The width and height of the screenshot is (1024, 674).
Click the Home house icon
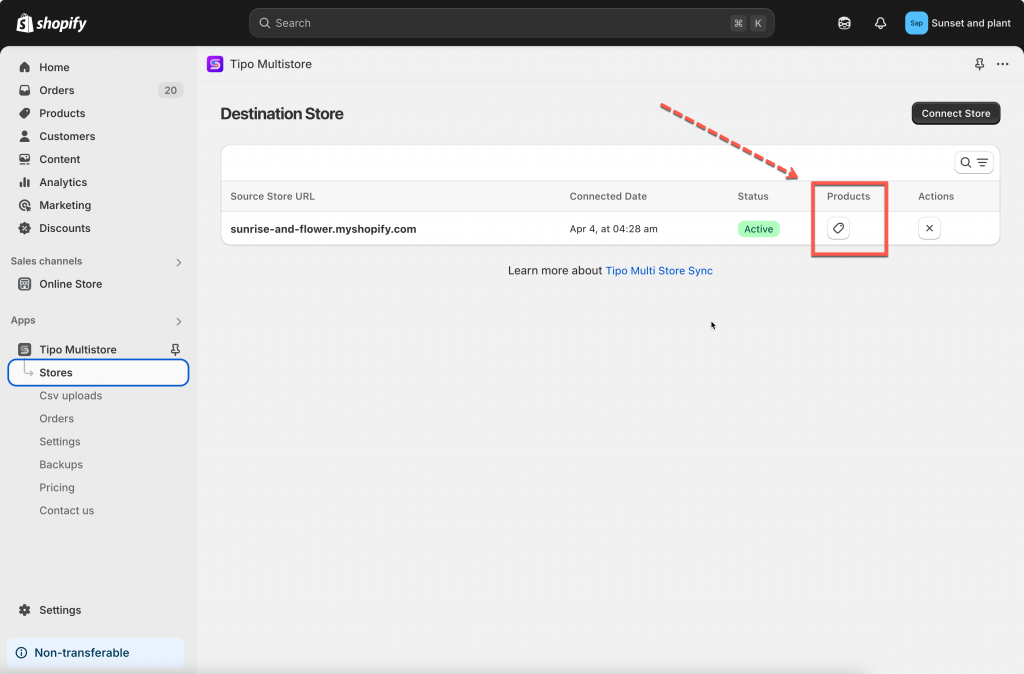[x=25, y=67]
